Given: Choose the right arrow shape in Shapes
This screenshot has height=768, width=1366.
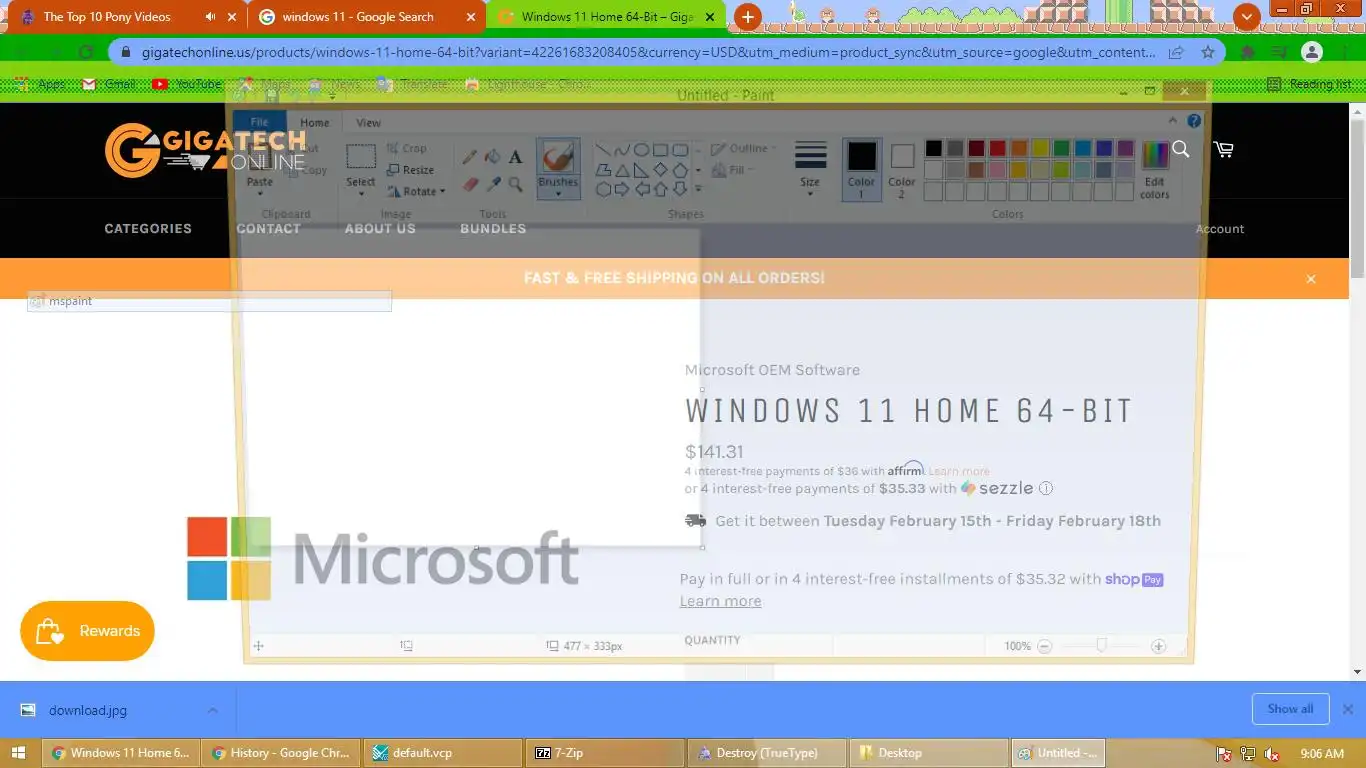Looking at the screenshot, I should click(622, 189).
